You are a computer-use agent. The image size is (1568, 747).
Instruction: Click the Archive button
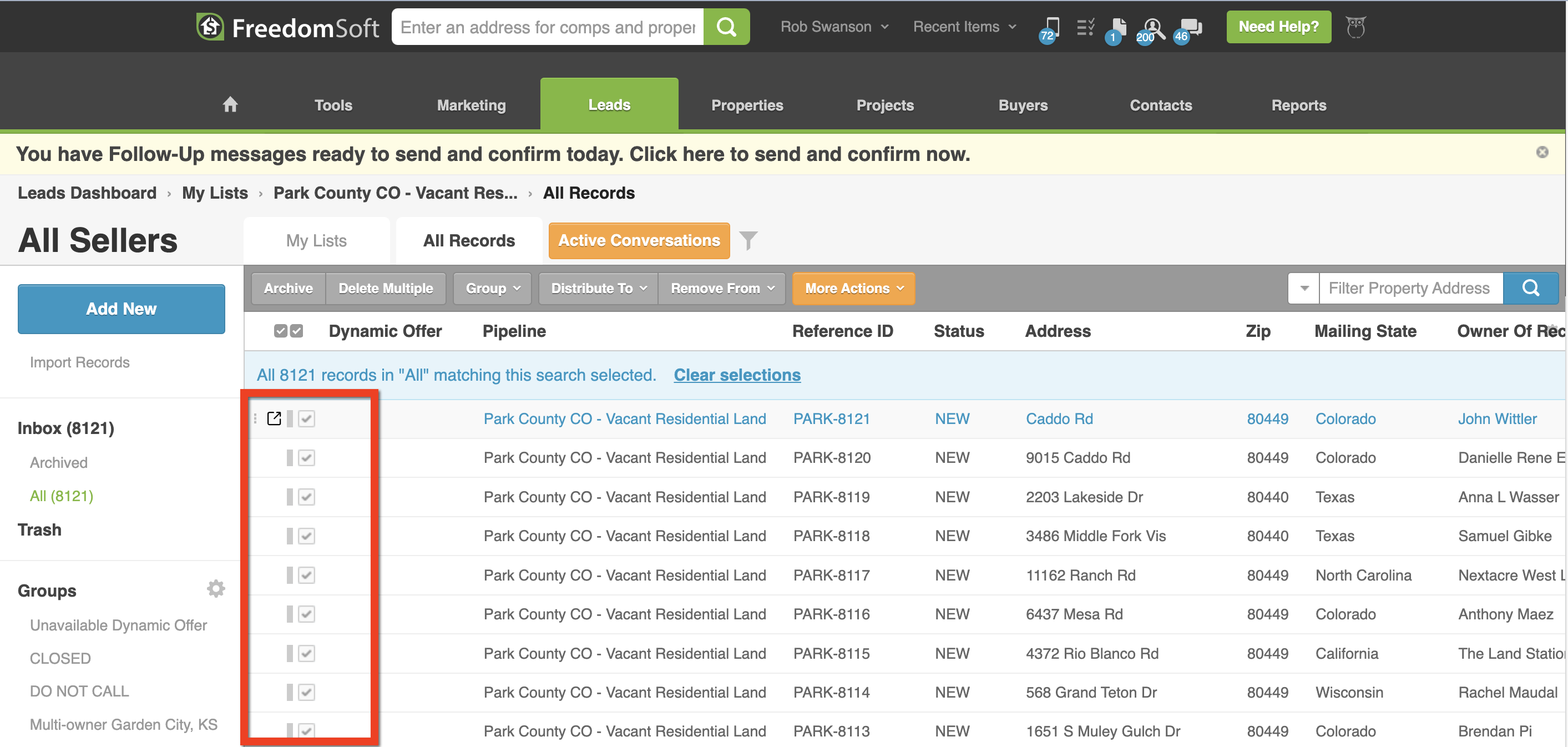pos(288,288)
